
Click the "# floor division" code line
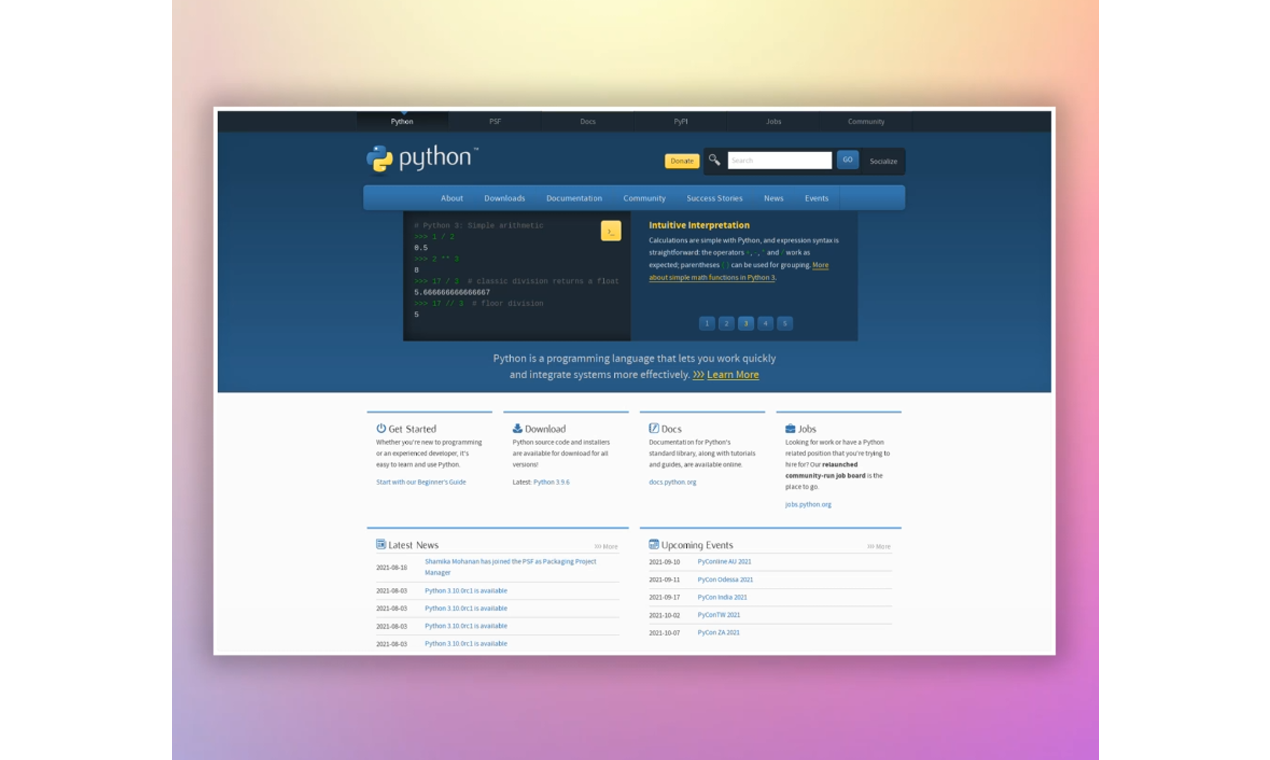pyautogui.click(x=508, y=303)
